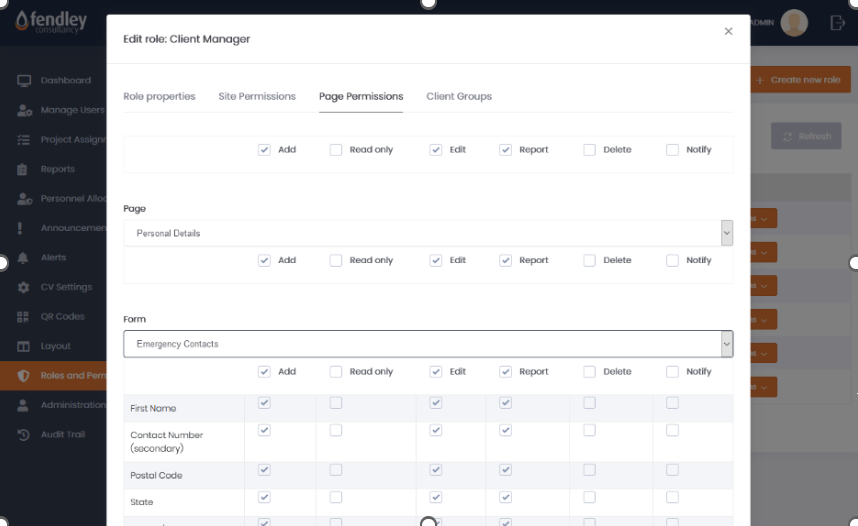
Task: Click the QR Codes icon
Action: pos(24,317)
